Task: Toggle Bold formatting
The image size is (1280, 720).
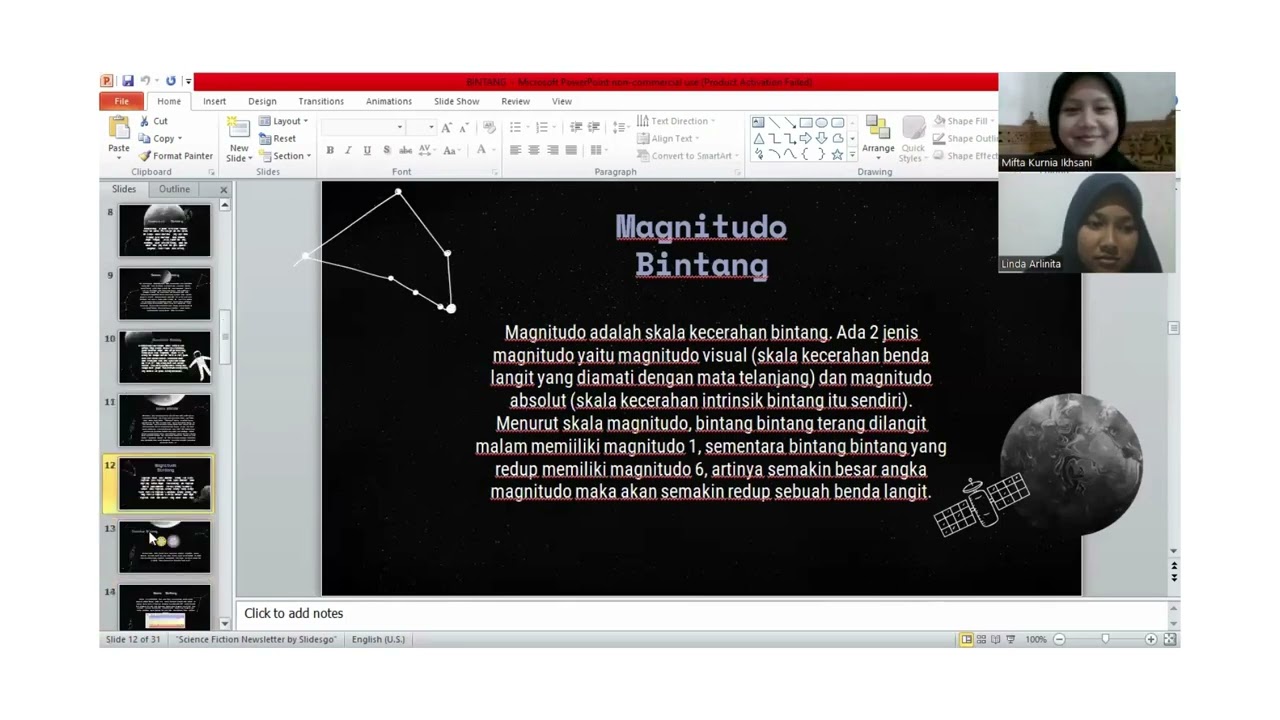Action: 330,150
